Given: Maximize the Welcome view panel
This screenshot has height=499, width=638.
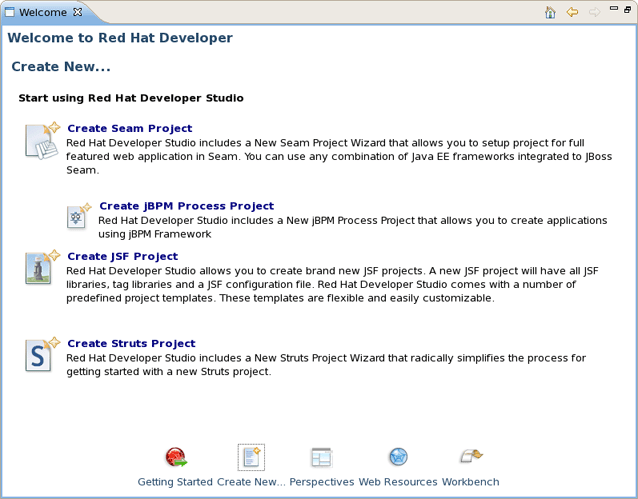Looking at the screenshot, I should click(x=627, y=12).
